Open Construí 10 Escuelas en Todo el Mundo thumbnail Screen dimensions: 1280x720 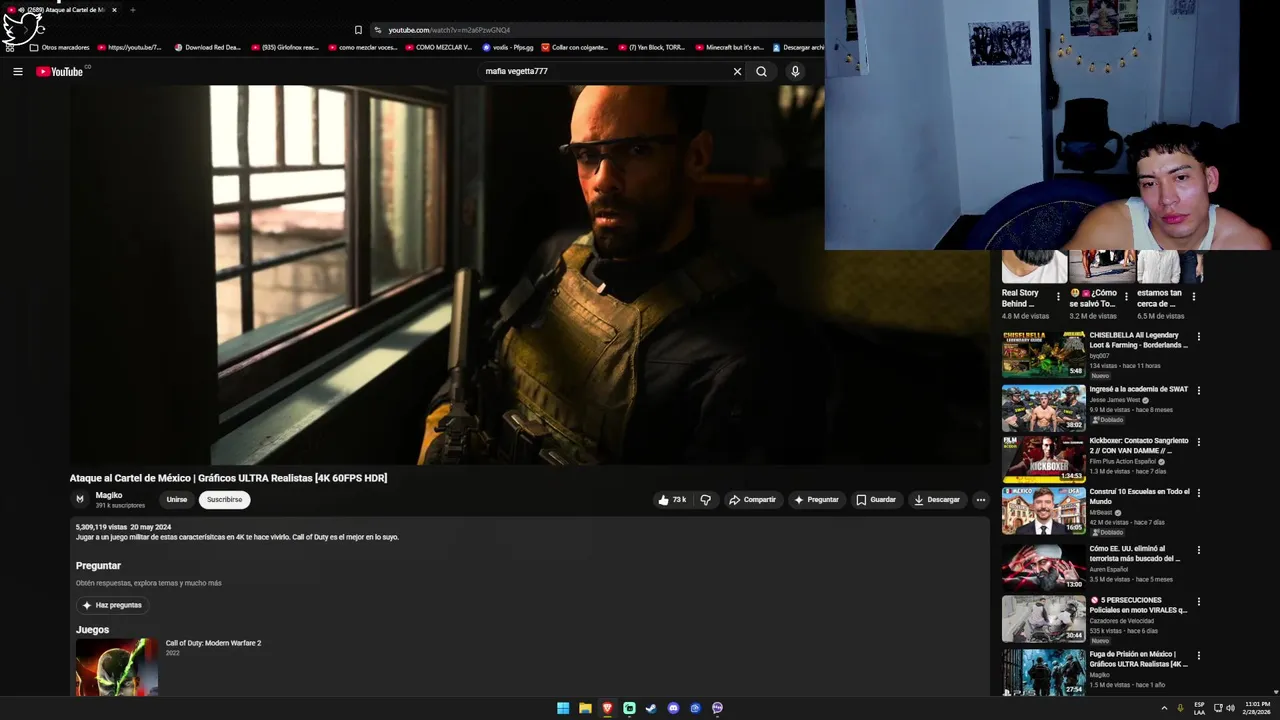(x=1043, y=511)
